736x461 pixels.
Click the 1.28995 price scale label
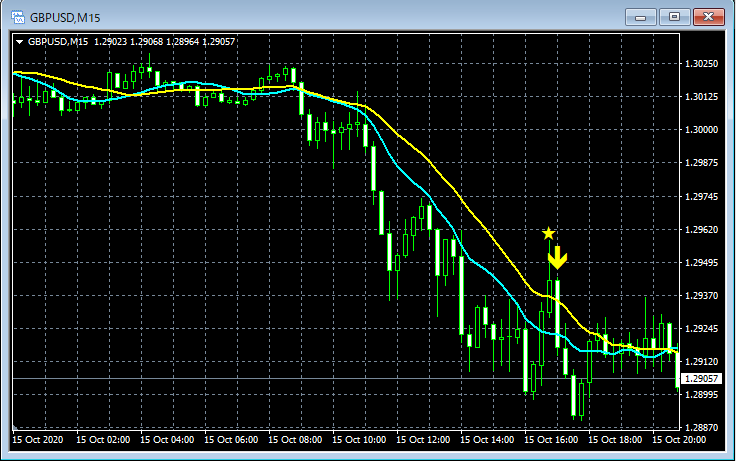(x=701, y=395)
